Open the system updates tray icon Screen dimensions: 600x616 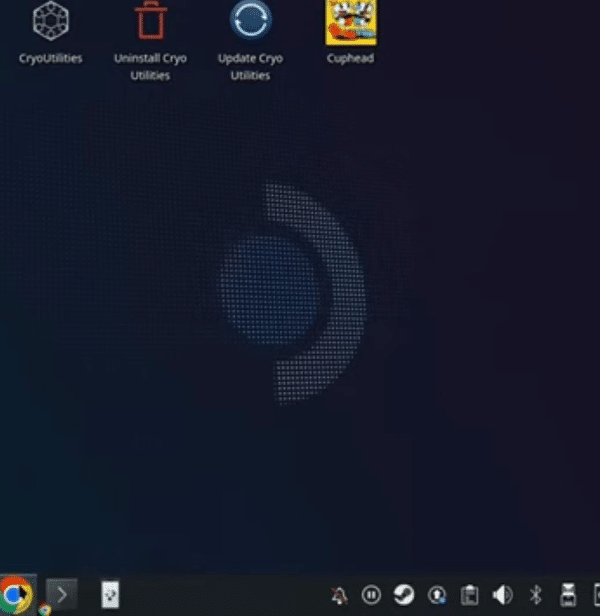tap(437, 595)
